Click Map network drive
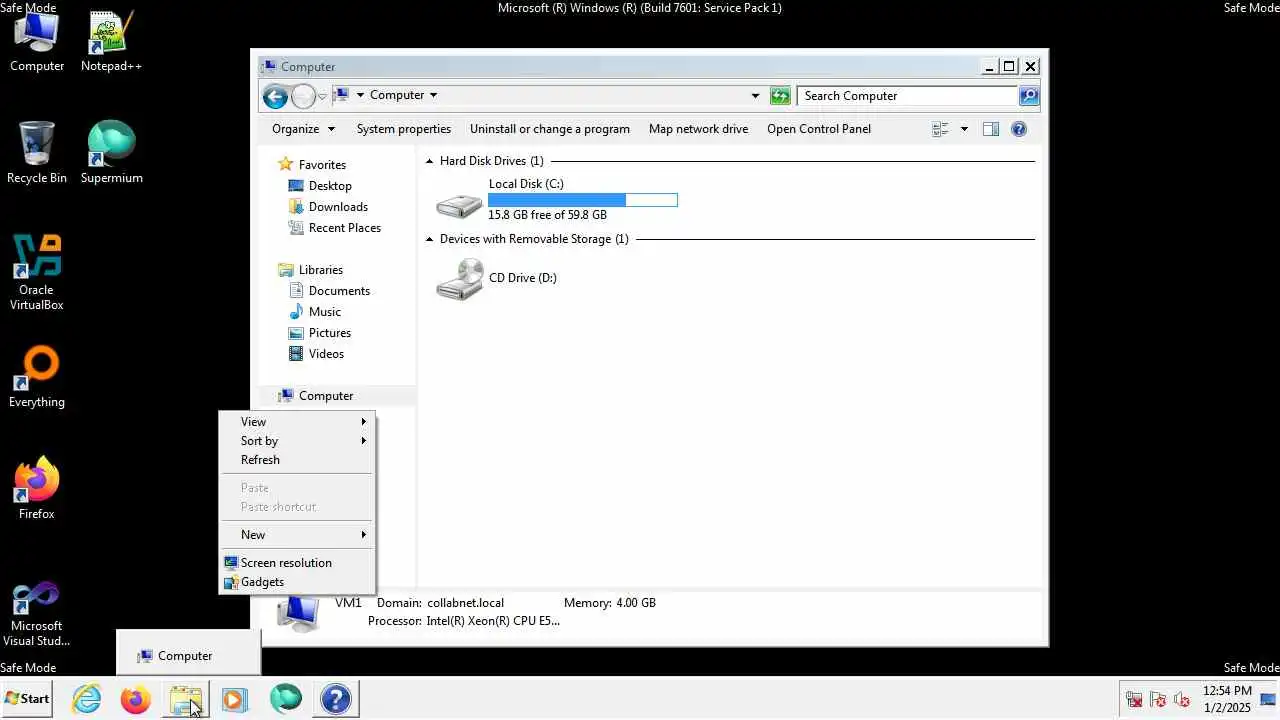 (x=698, y=129)
